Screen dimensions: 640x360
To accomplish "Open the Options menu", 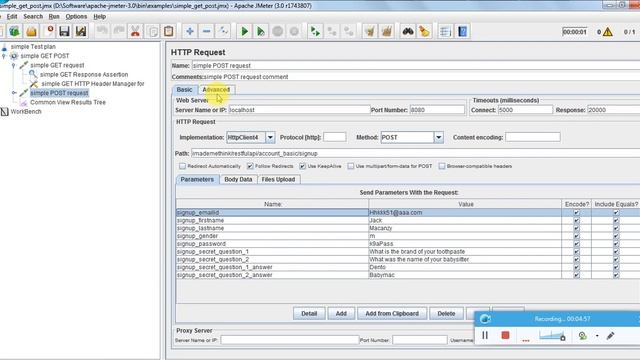I will pos(76,17).
